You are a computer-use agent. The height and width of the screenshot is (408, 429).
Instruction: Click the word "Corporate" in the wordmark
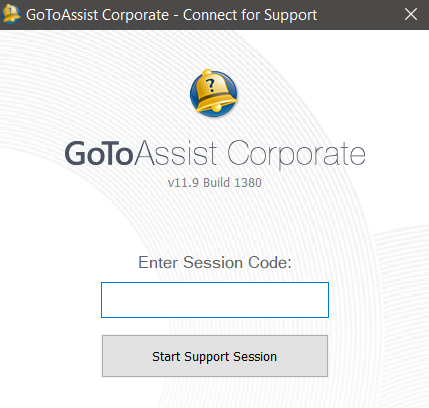click(296, 155)
